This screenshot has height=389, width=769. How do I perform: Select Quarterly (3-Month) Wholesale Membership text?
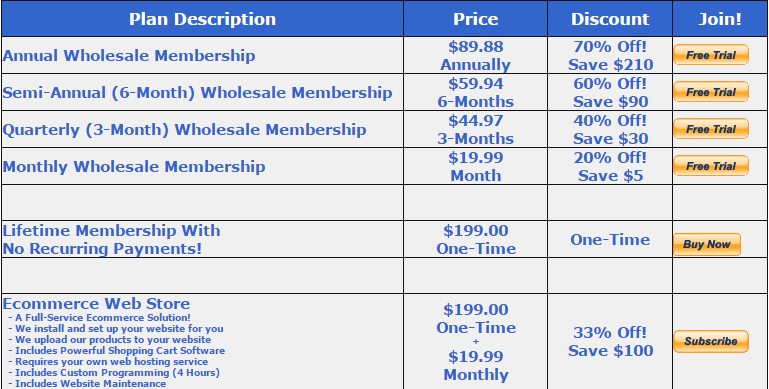pyautogui.click(x=184, y=130)
